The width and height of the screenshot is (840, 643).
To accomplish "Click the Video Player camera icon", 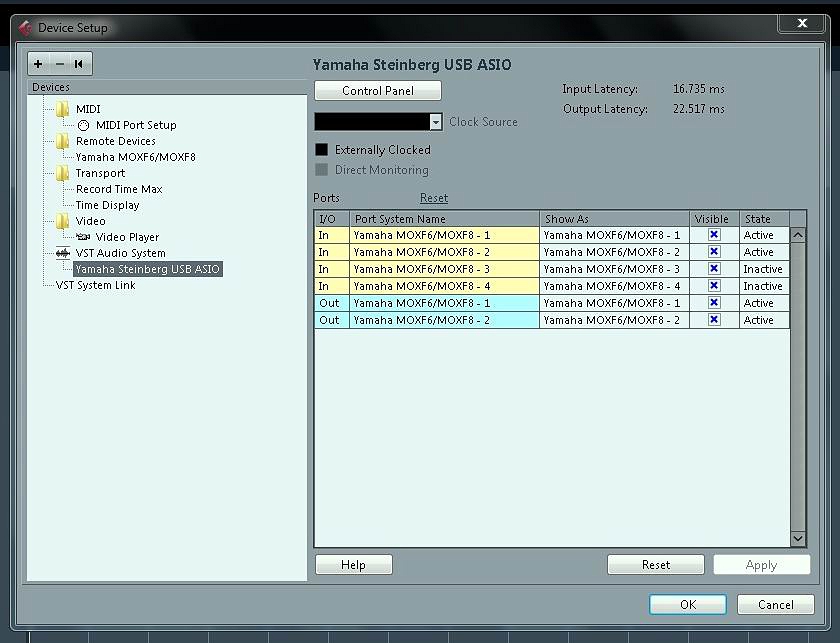I will [x=82, y=237].
